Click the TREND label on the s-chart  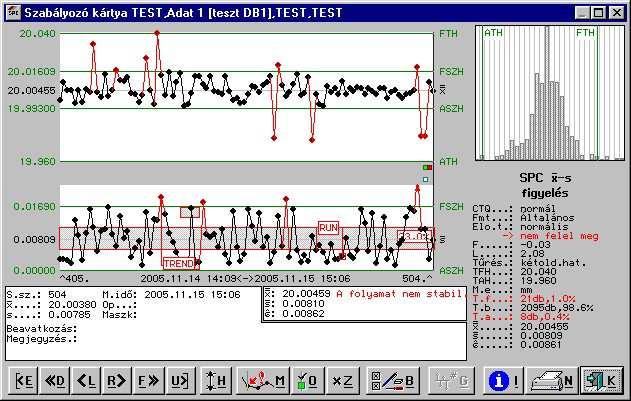point(179,264)
